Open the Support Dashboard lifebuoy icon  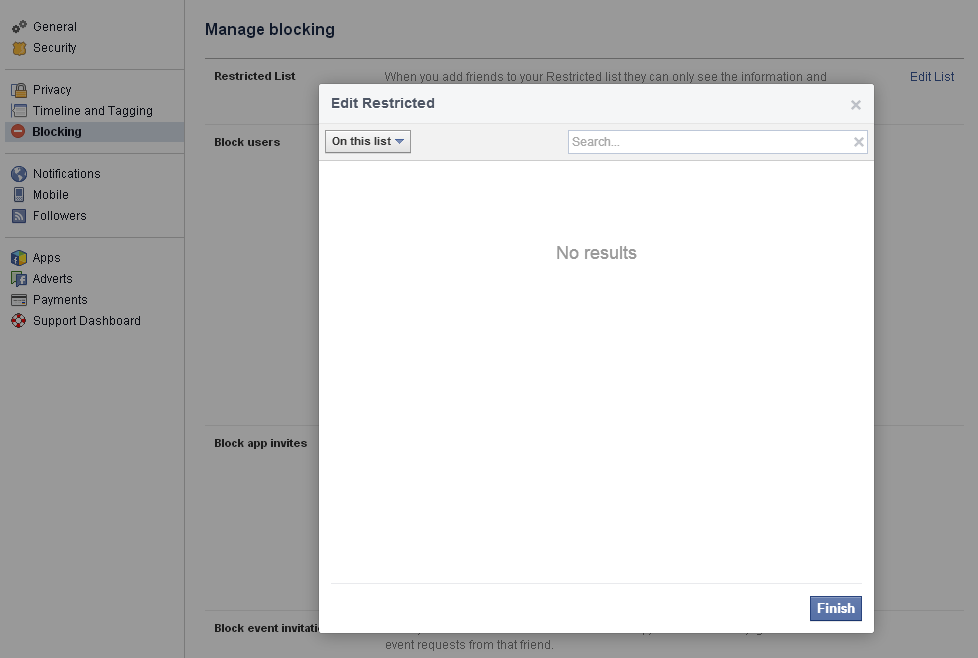pos(19,320)
